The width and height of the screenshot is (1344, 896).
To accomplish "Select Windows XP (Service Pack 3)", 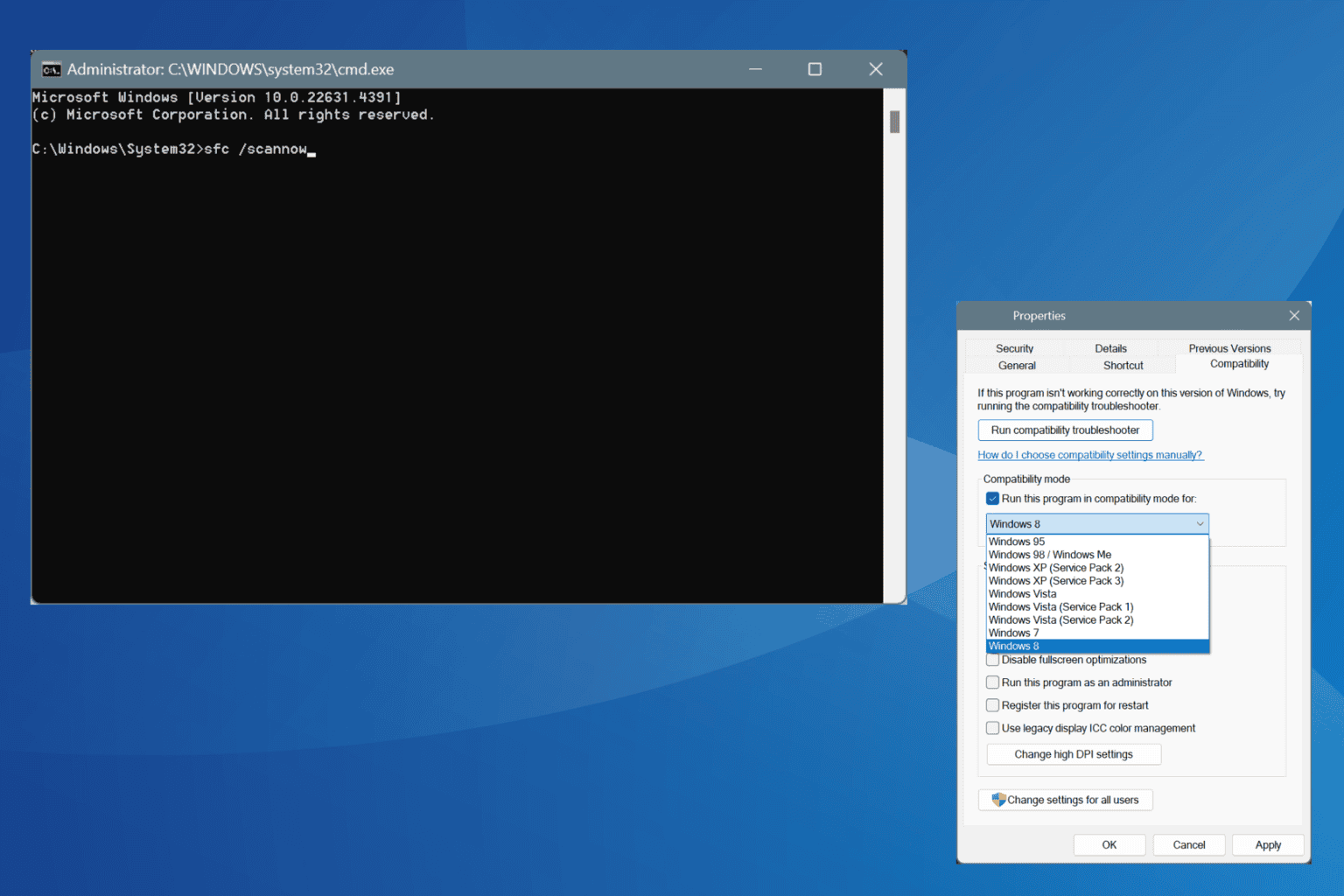I will tap(1097, 581).
